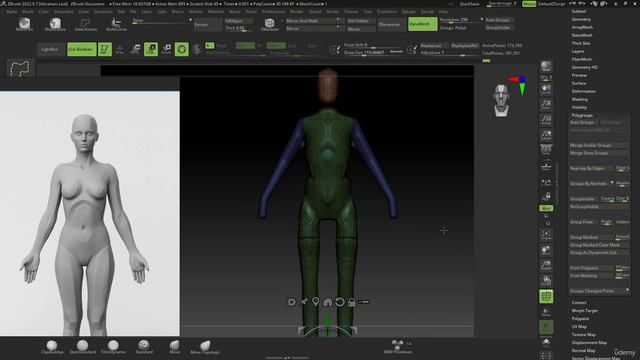
Task: Click the gizmo home reset icon
Action: (x=327, y=302)
